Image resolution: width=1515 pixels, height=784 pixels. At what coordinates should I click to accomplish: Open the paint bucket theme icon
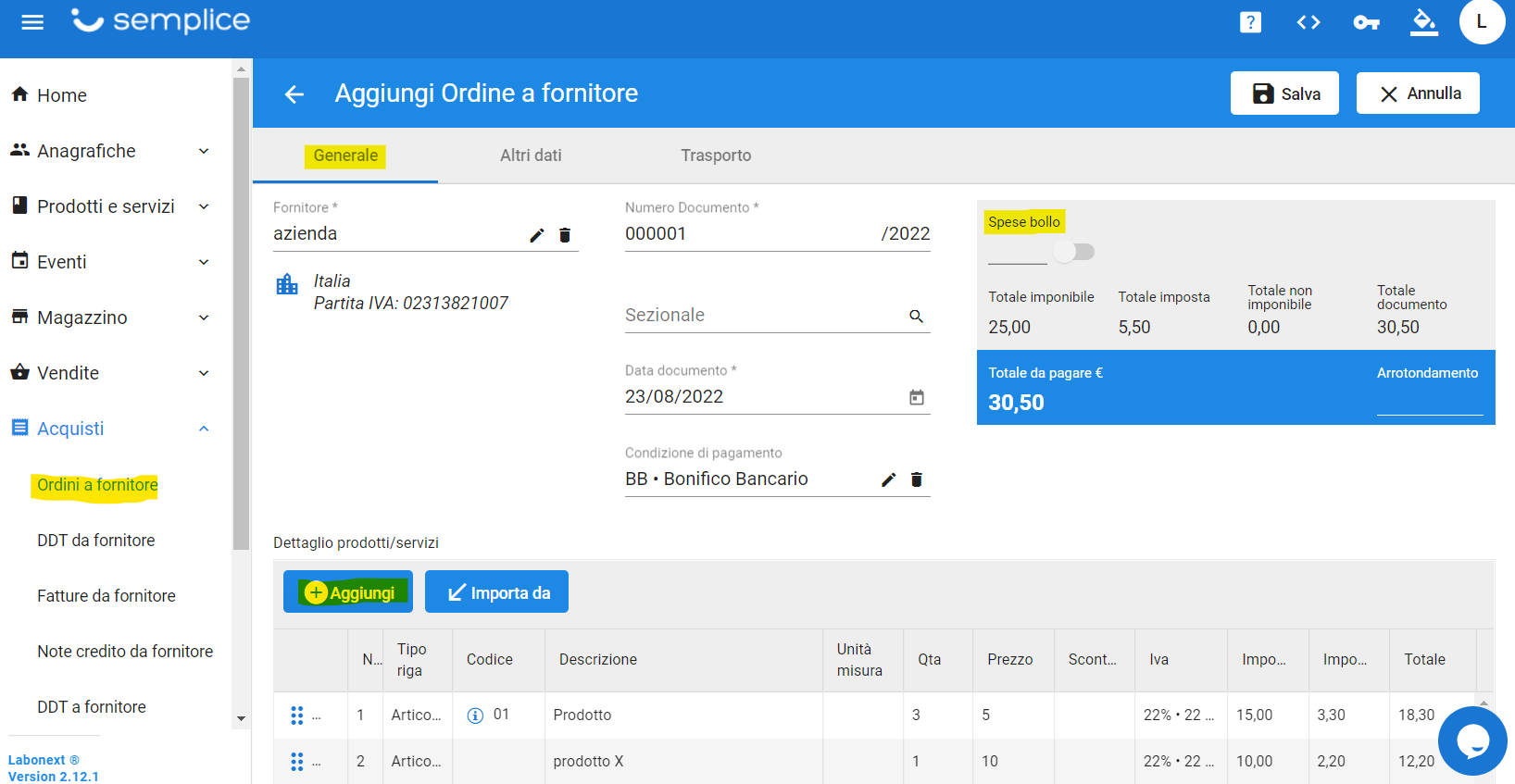1424,22
